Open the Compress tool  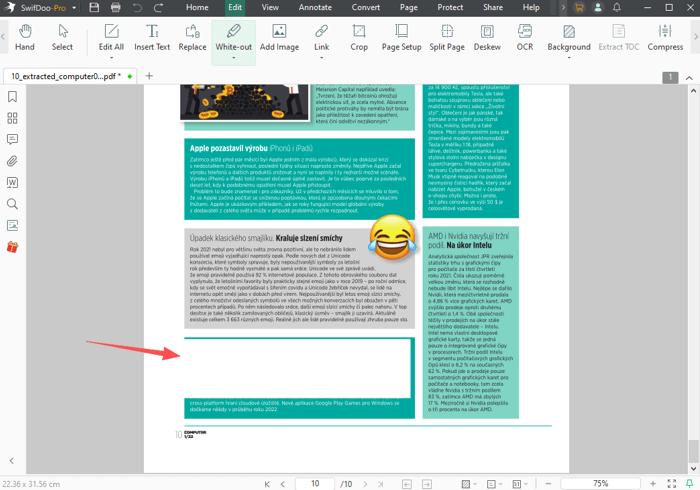click(665, 38)
